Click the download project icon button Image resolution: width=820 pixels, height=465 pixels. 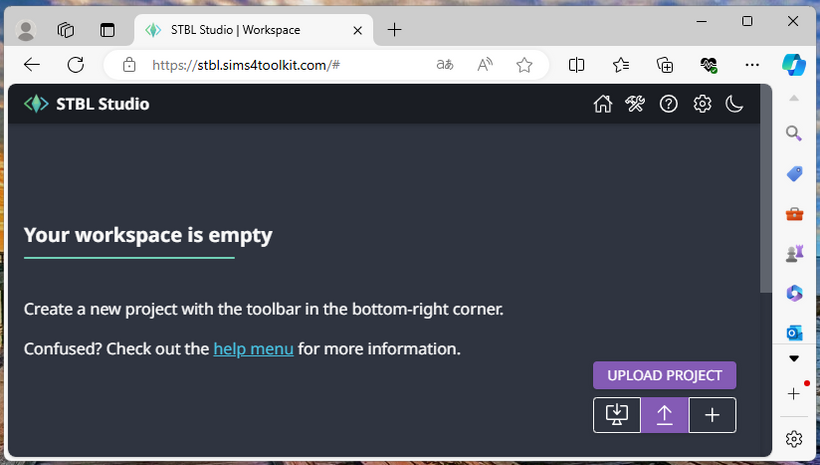[617, 415]
